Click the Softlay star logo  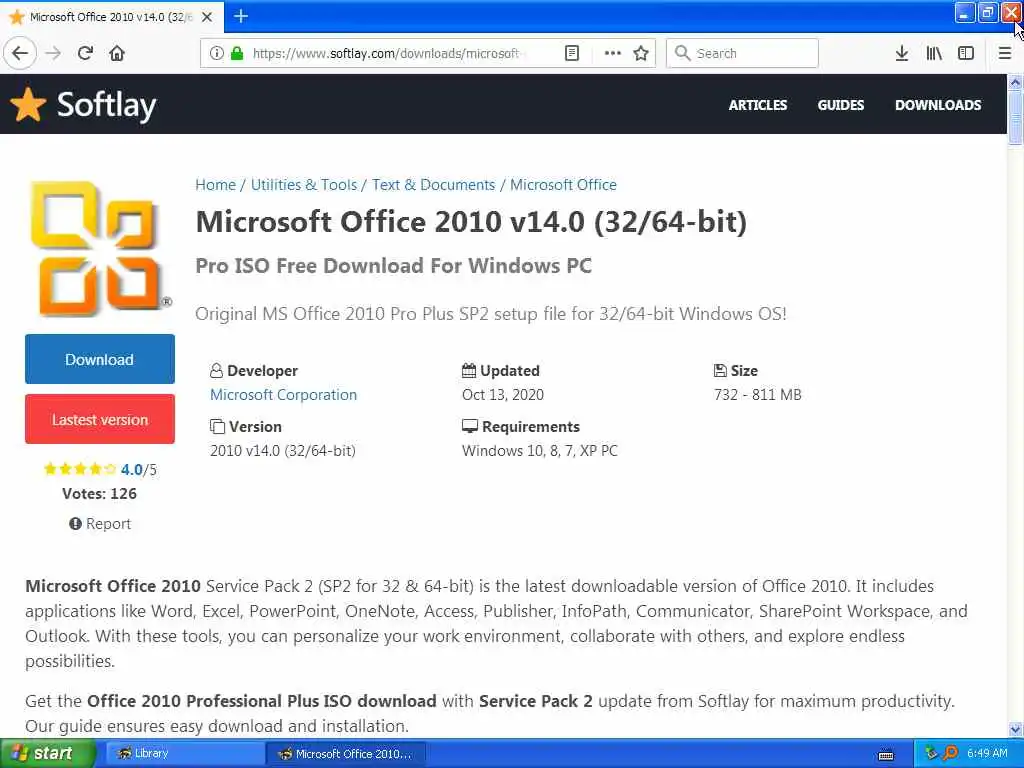(28, 104)
